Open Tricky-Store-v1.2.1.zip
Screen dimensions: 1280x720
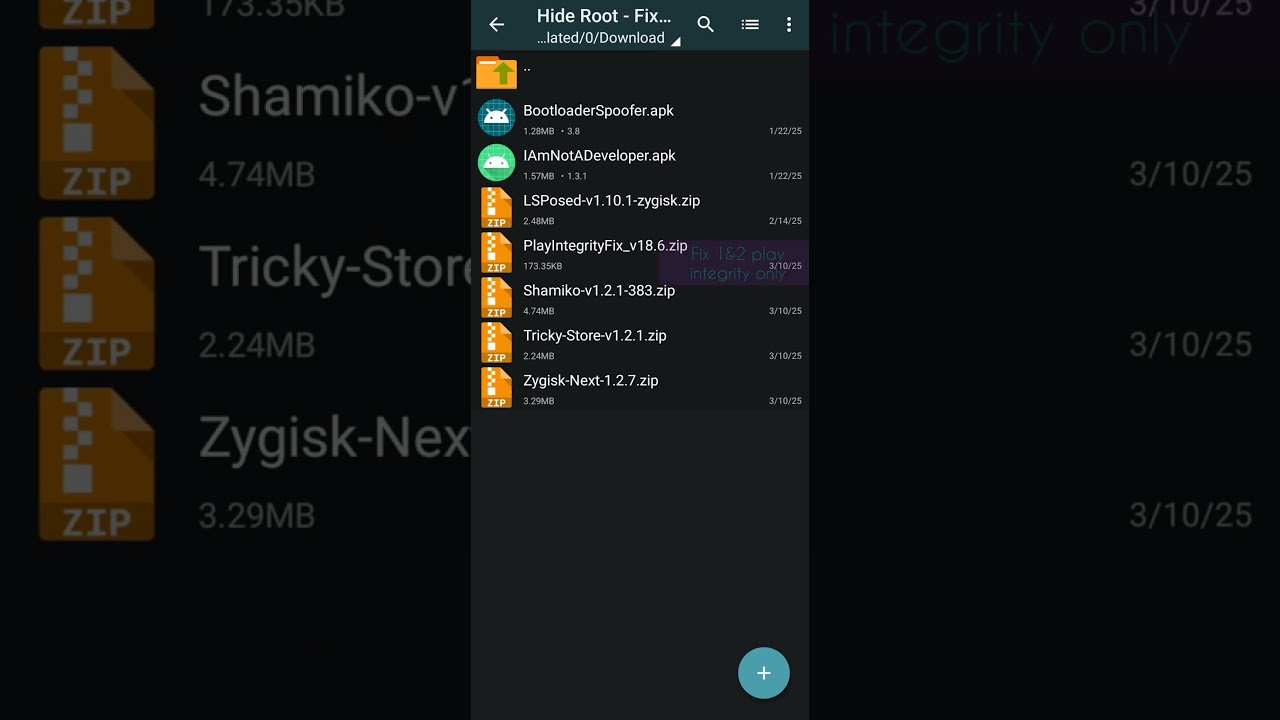(595, 336)
